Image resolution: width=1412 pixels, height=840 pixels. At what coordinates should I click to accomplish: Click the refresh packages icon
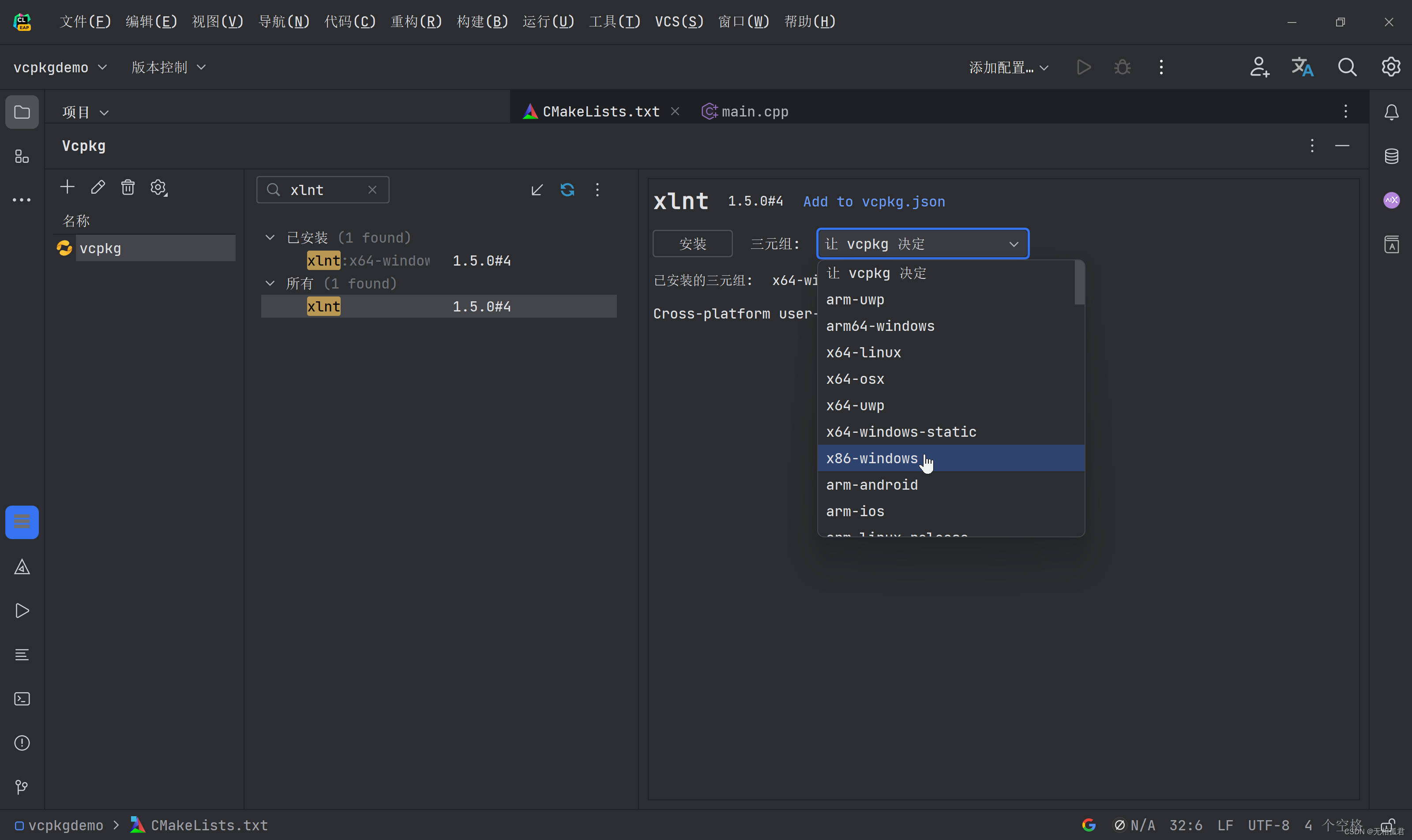point(567,190)
